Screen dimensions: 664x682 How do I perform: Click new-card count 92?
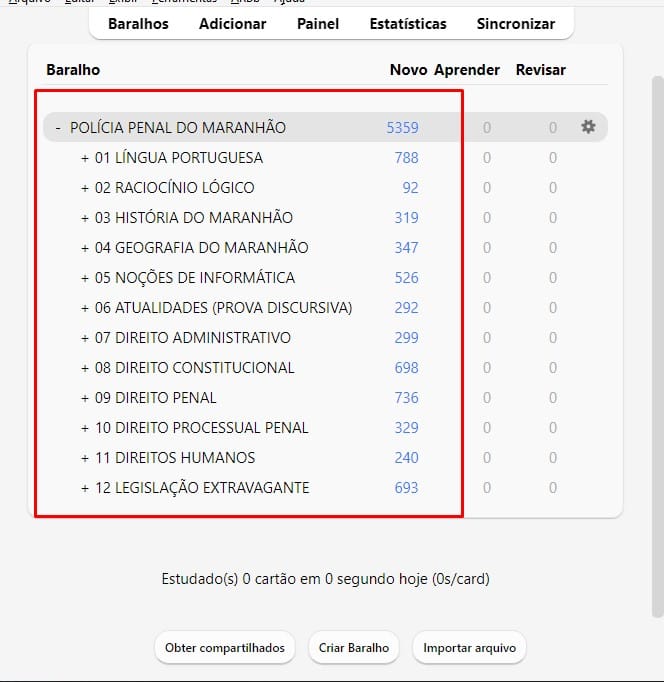click(410, 188)
